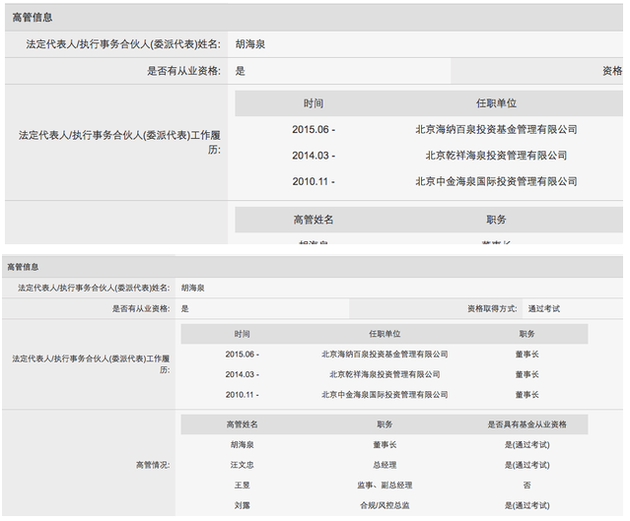Click 董事长 in the 胡海泉 executive row
Screen dimensions: 630x521
385,445
